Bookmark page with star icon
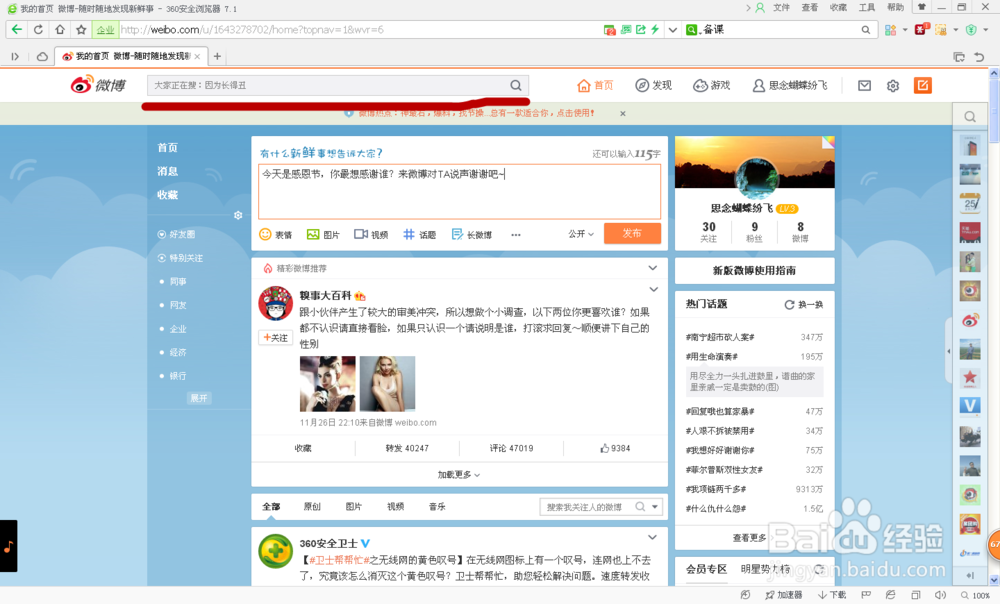 click(x=81, y=29)
